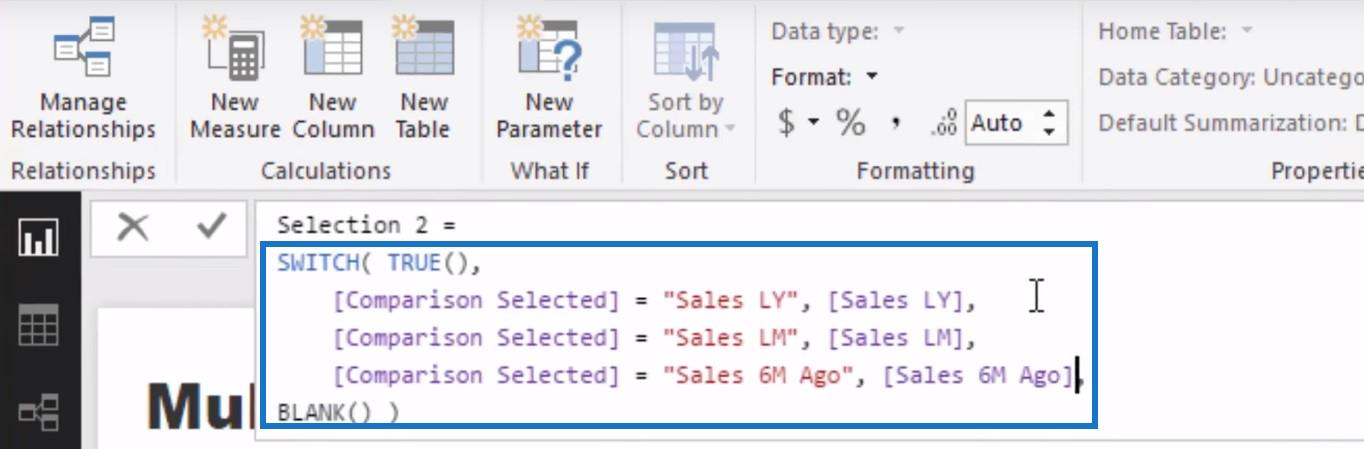1364x449 pixels.
Task: Add a New Column
Action: 333,78
